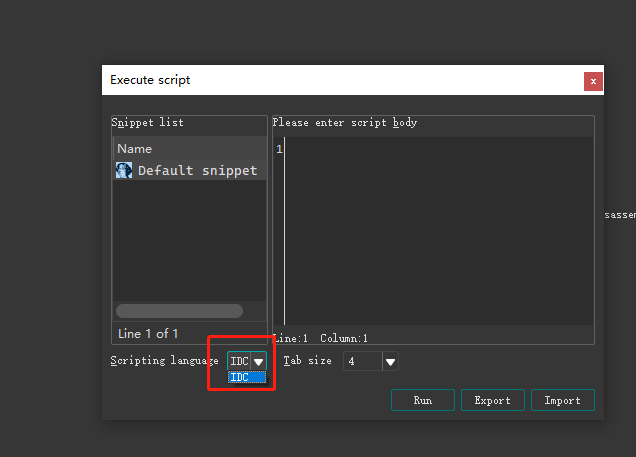Click the Import button
The height and width of the screenshot is (457, 636).
click(562, 400)
